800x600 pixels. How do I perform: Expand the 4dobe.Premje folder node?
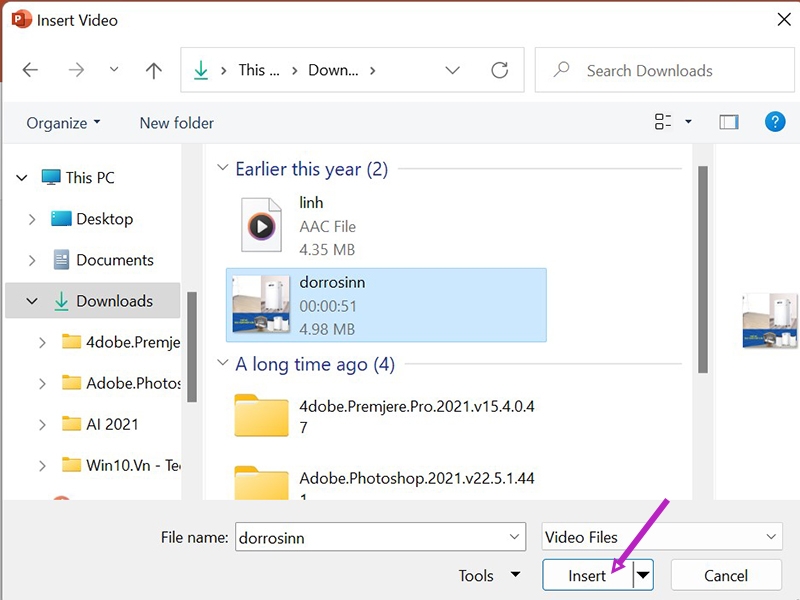click(x=42, y=342)
